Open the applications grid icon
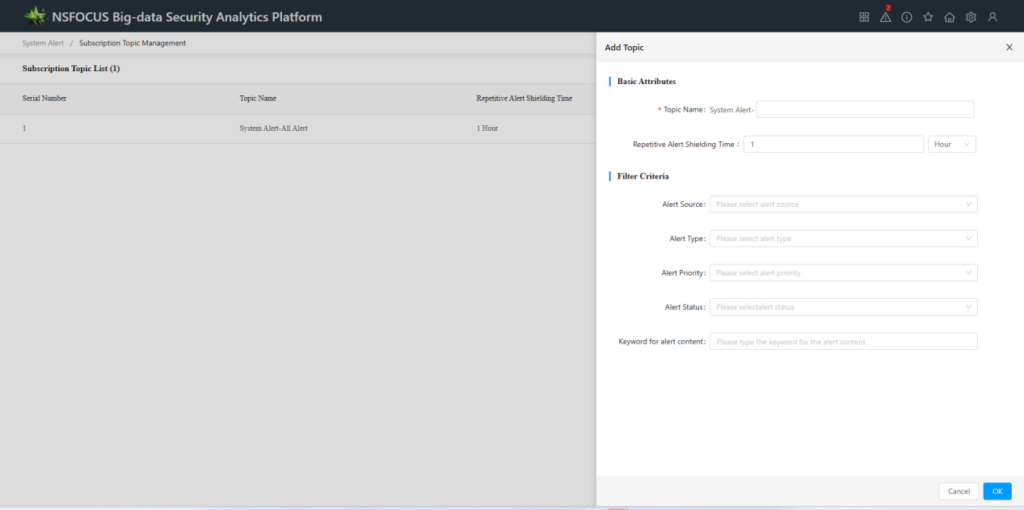This screenshot has height=510, width=1024. tap(864, 17)
